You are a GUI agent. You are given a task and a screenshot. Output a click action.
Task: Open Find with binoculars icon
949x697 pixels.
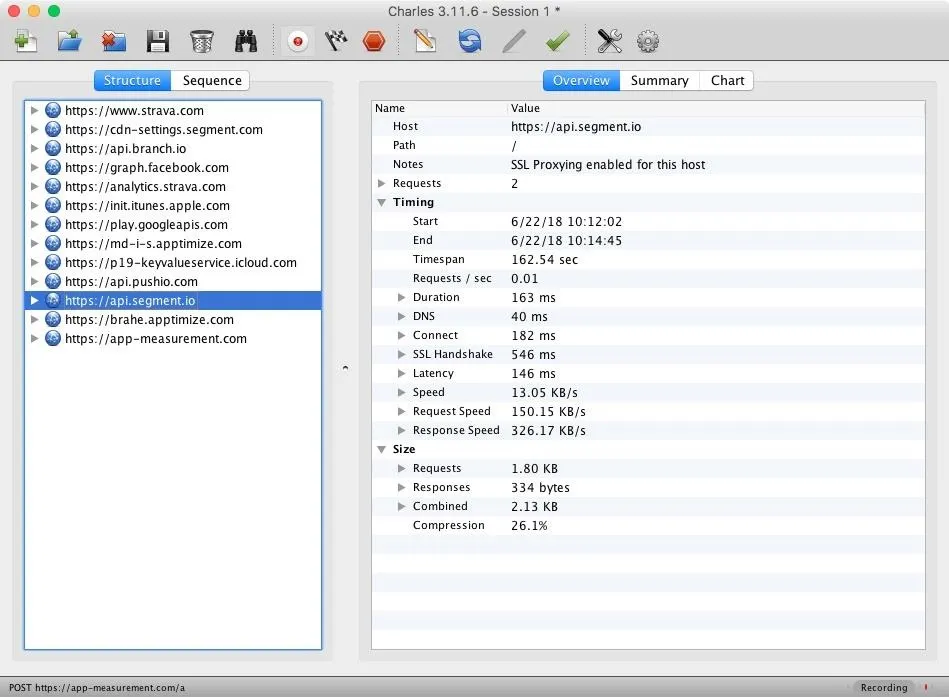[x=246, y=41]
